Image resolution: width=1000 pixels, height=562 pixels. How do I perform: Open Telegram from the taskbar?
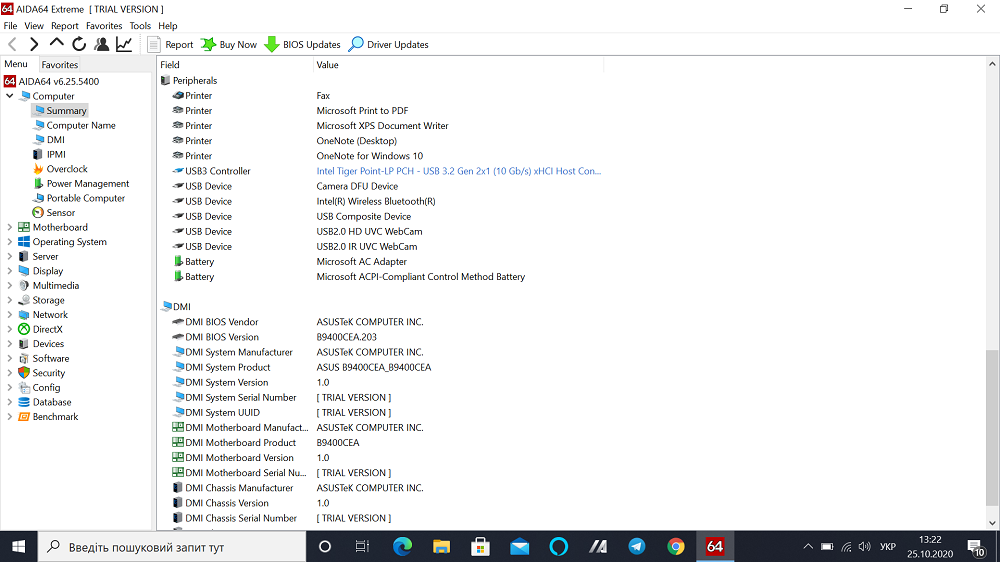(636, 547)
